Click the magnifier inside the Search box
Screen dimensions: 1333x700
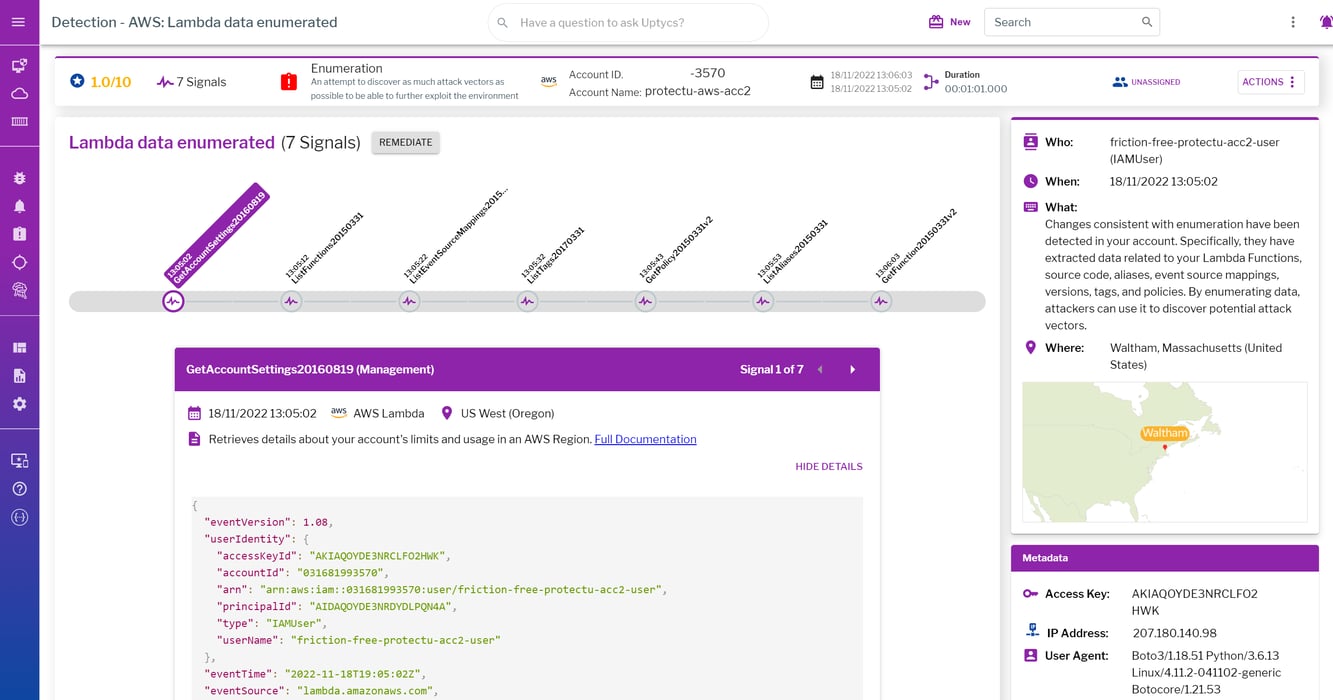pyautogui.click(x=1147, y=22)
